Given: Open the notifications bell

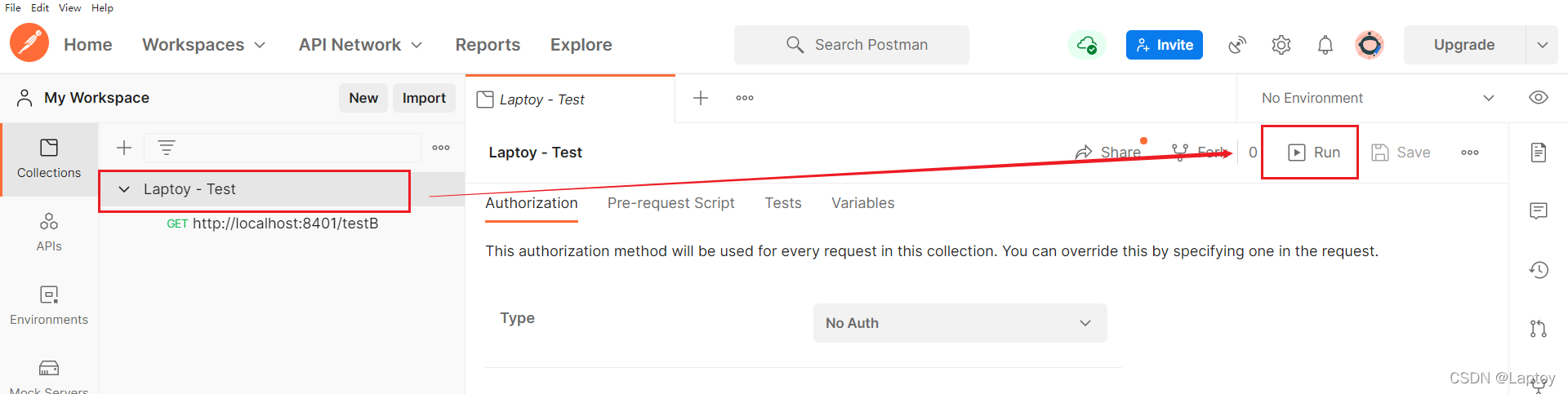Looking at the screenshot, I should pyautogui.click(x=1325, y=45).
